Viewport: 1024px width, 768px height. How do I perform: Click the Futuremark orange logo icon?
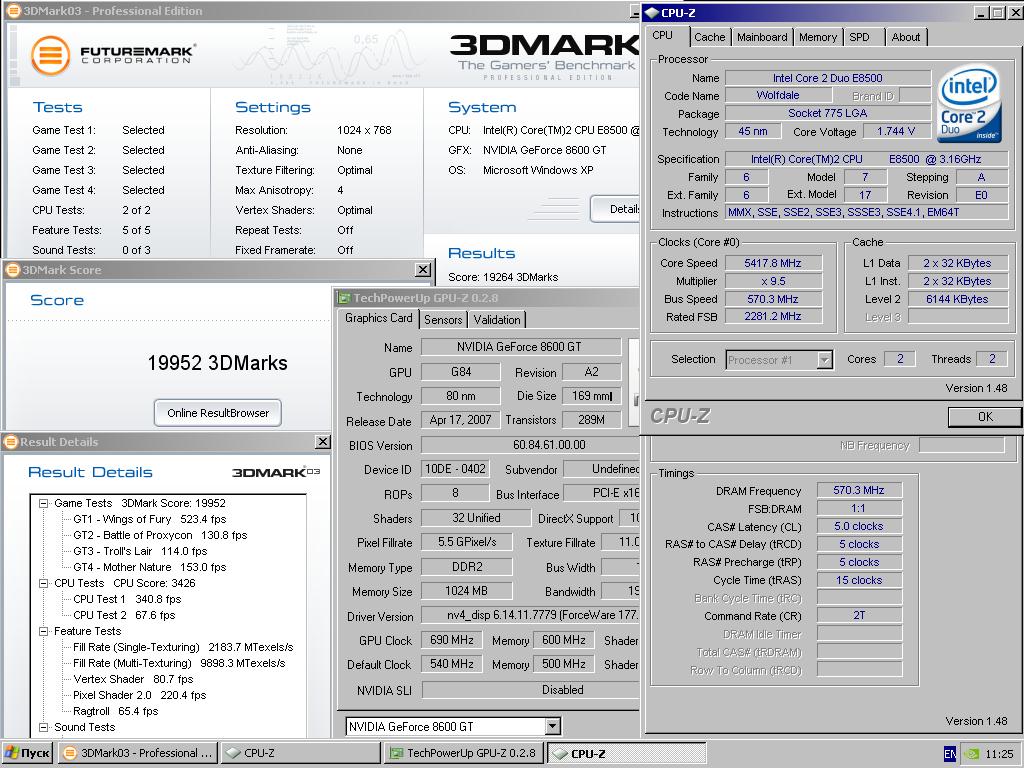coord(50,56)
